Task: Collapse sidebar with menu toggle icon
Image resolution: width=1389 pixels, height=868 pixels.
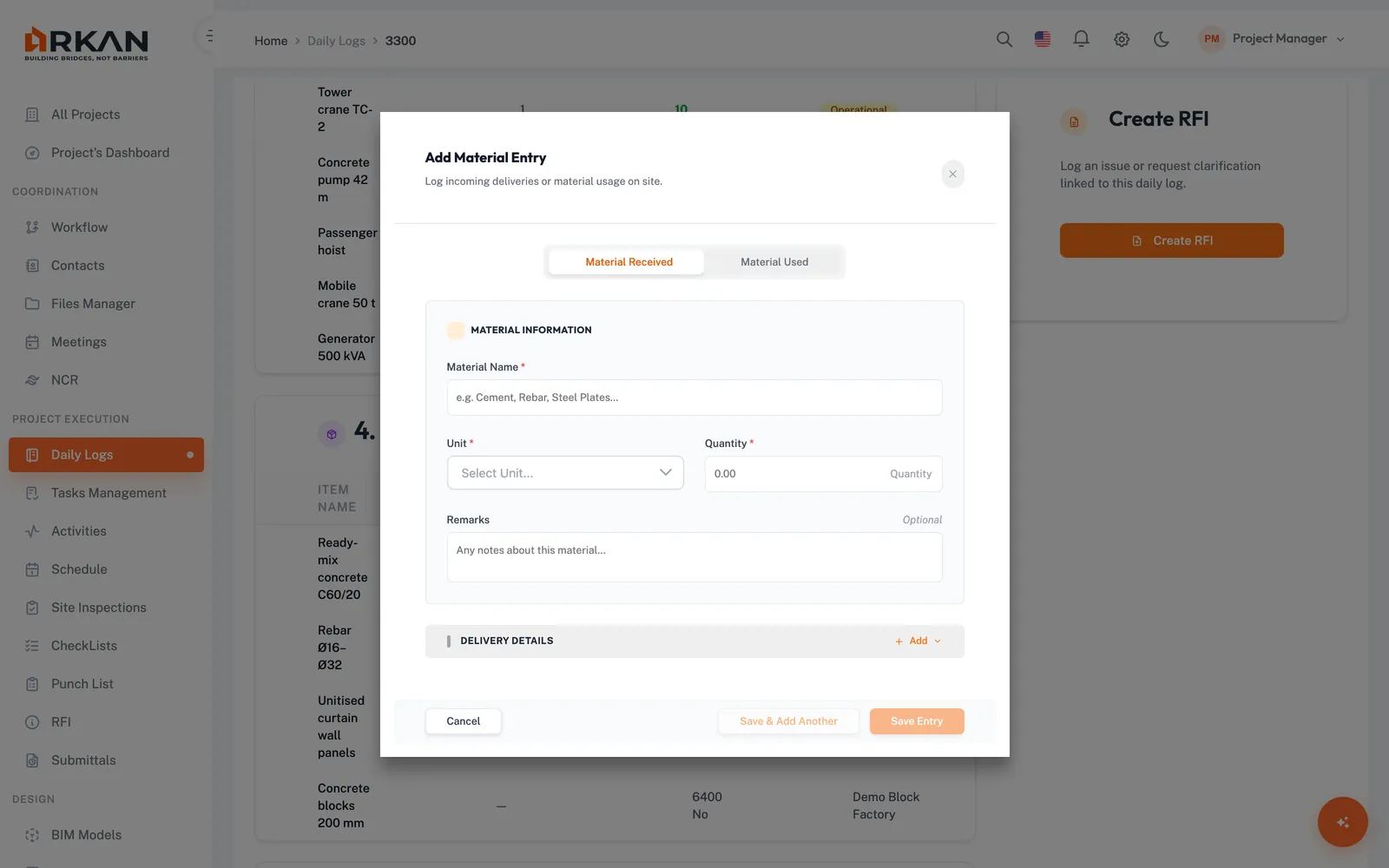Action: (x=209, y=36)
